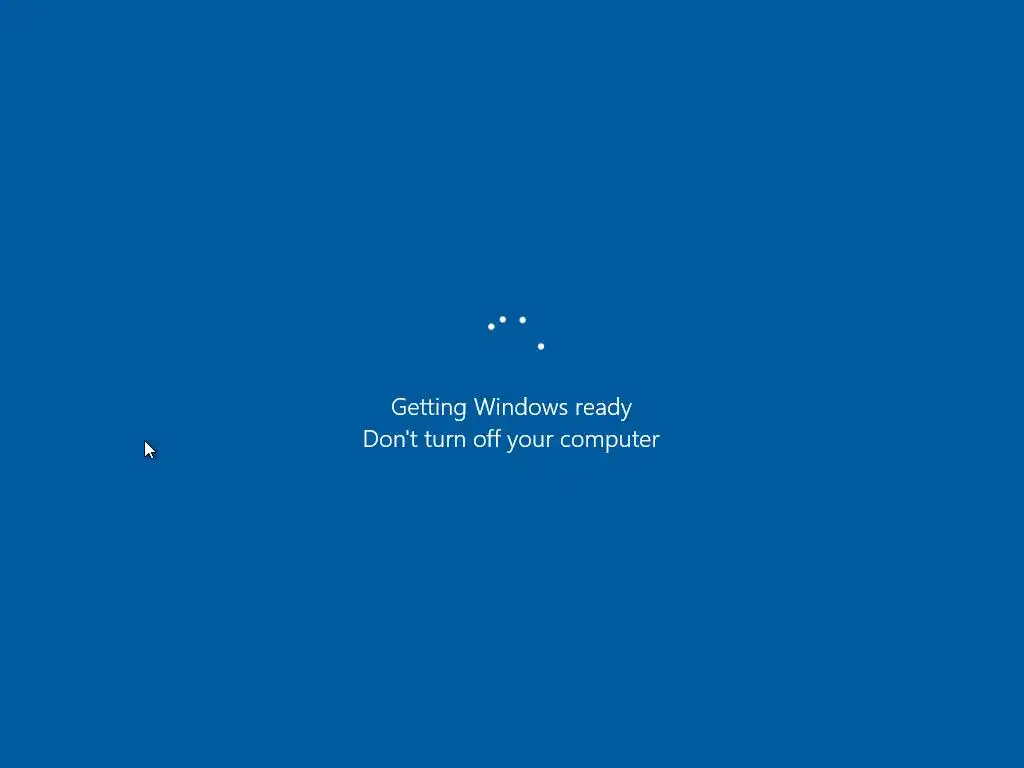This screenshot has width=1024, height=768.
Task: Click the word 'Windows' in the status message
Action: click(520, 407)
